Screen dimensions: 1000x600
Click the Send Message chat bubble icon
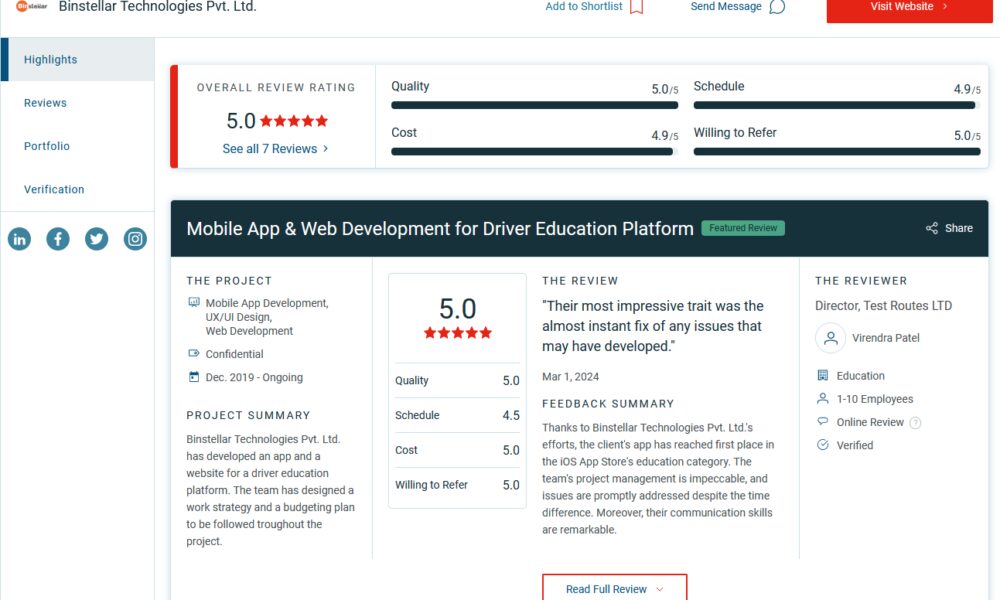777,7
